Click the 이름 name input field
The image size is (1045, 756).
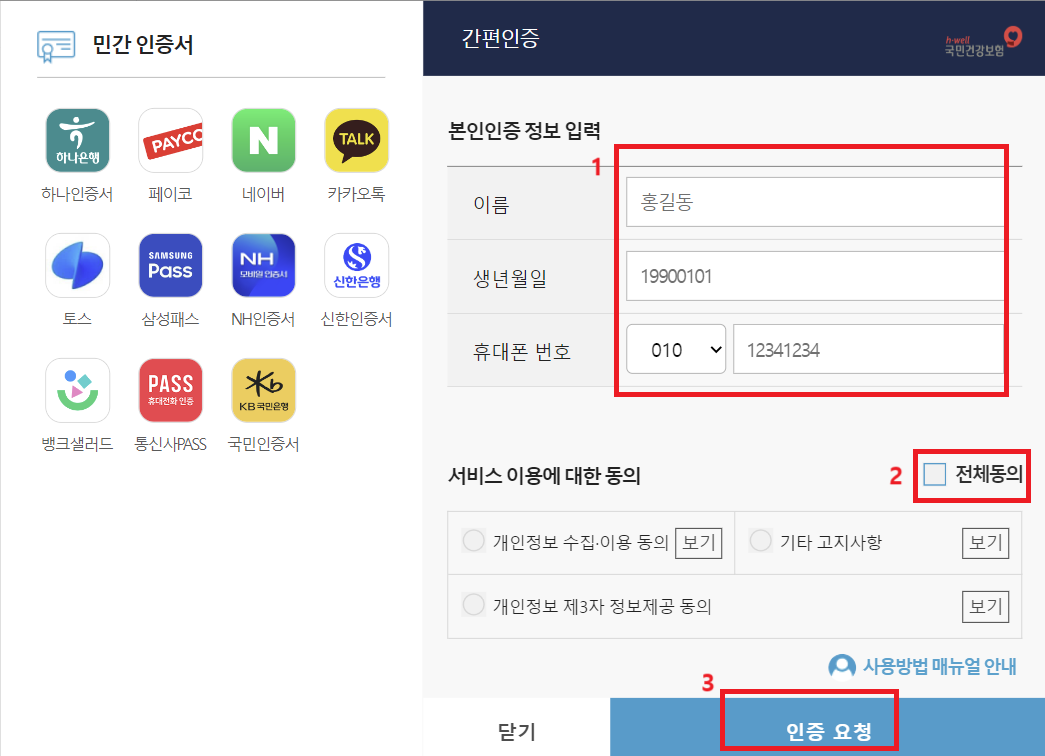814,202
